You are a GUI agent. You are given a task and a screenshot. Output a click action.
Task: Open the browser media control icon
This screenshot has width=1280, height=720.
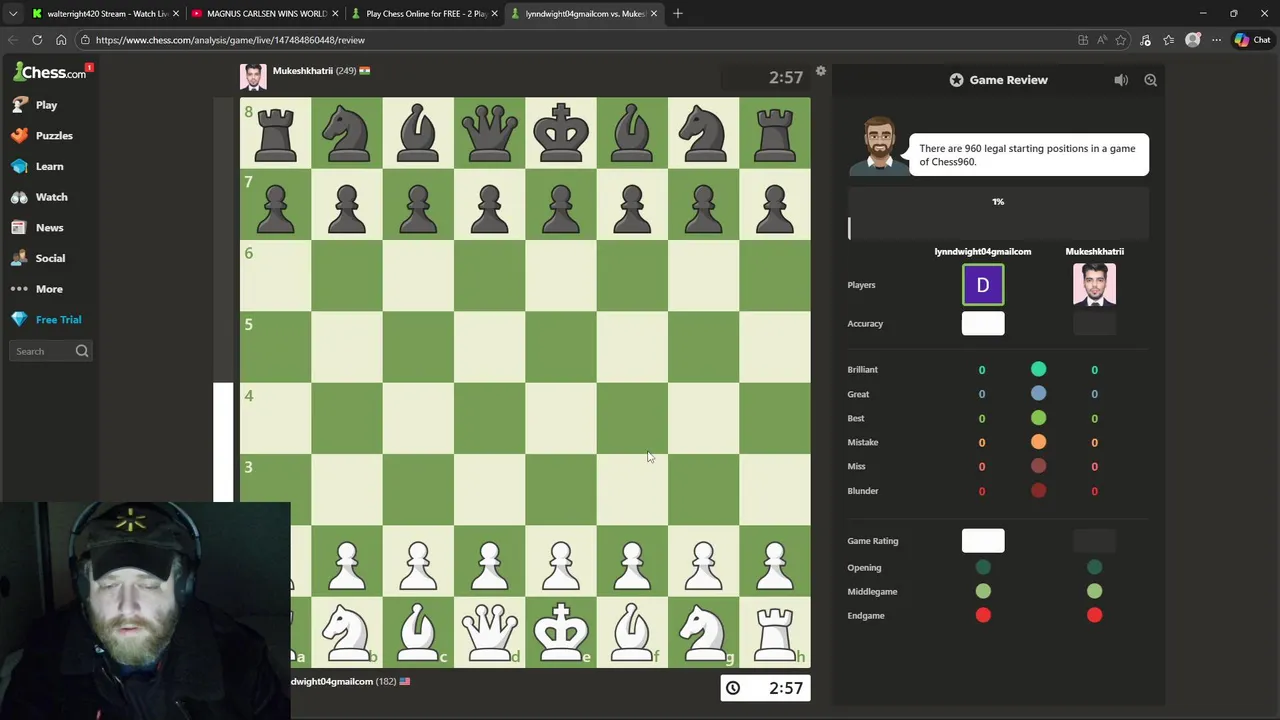click(1145, 40)
